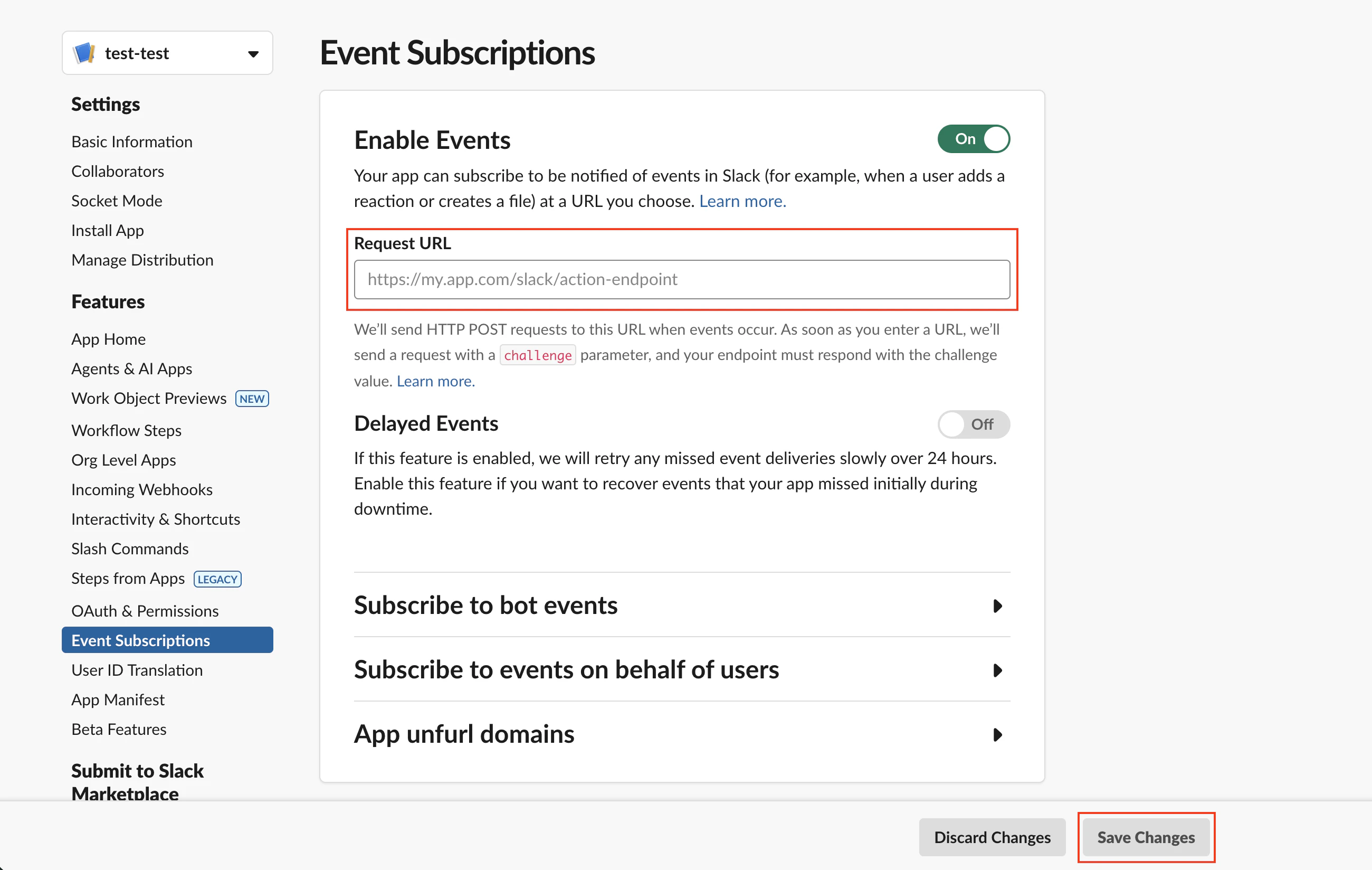1372x870 pixels.
Task: Click the Features section heading
Action: 108,301
